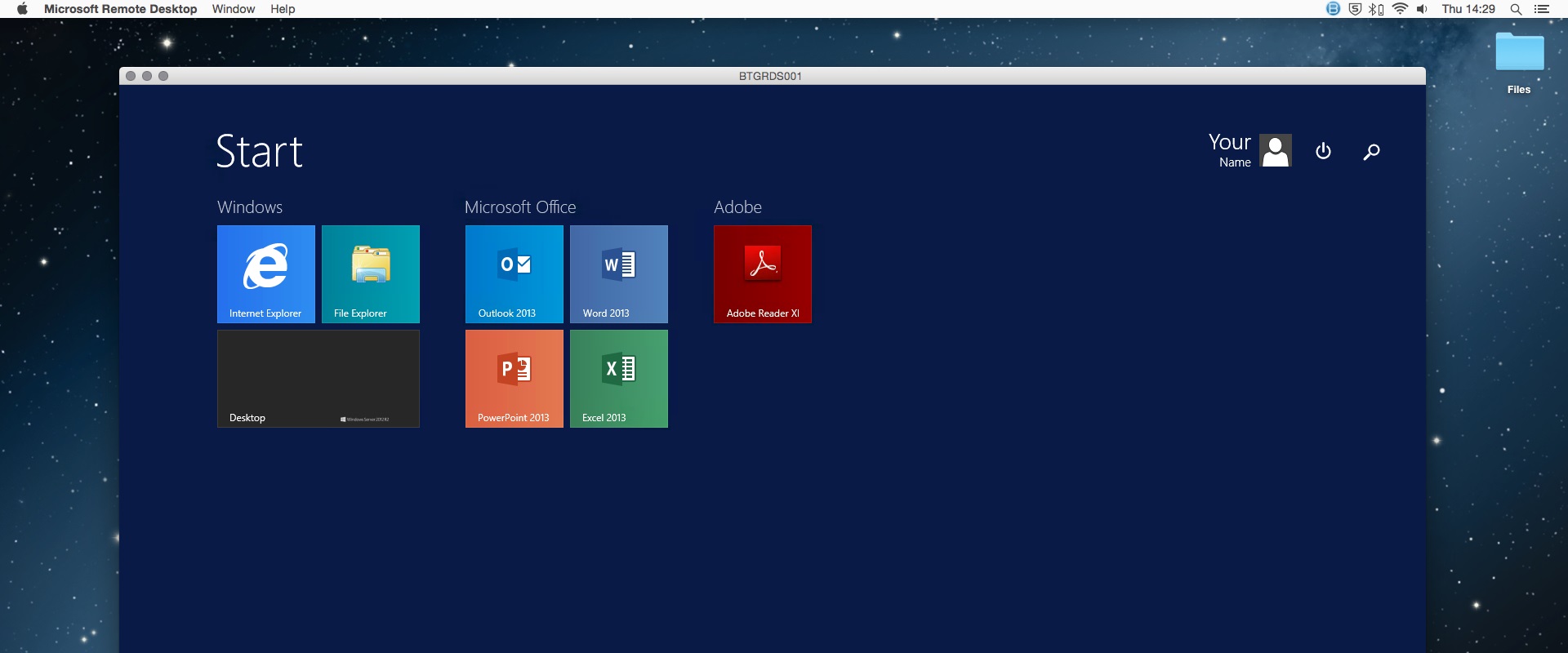Click the menu bar clock Thu 14:29
1568x653 pixels.
tap(1468, 9)
